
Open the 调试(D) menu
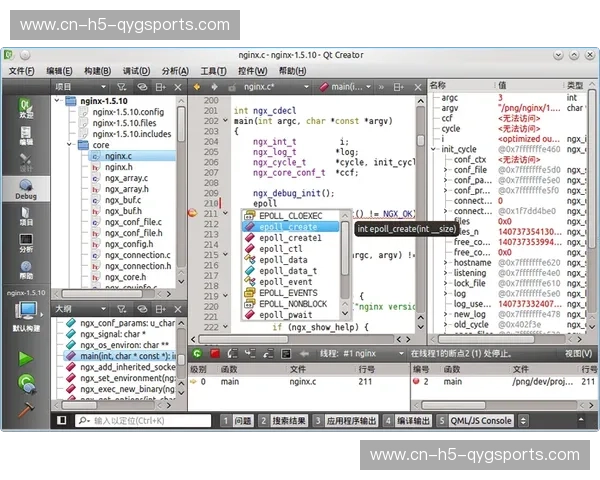coord(136,71)
